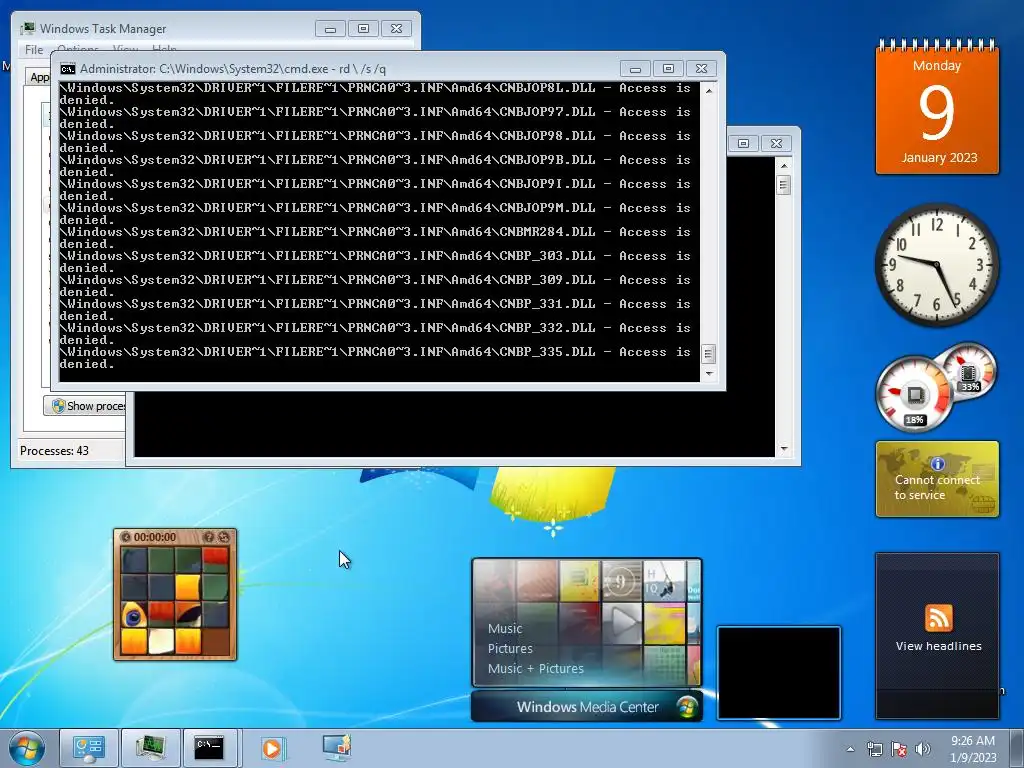The width and height of the screenshot is (1024, 768).
Task: Switch to cmd.exe taskbar icon
Action: [209, 748]
